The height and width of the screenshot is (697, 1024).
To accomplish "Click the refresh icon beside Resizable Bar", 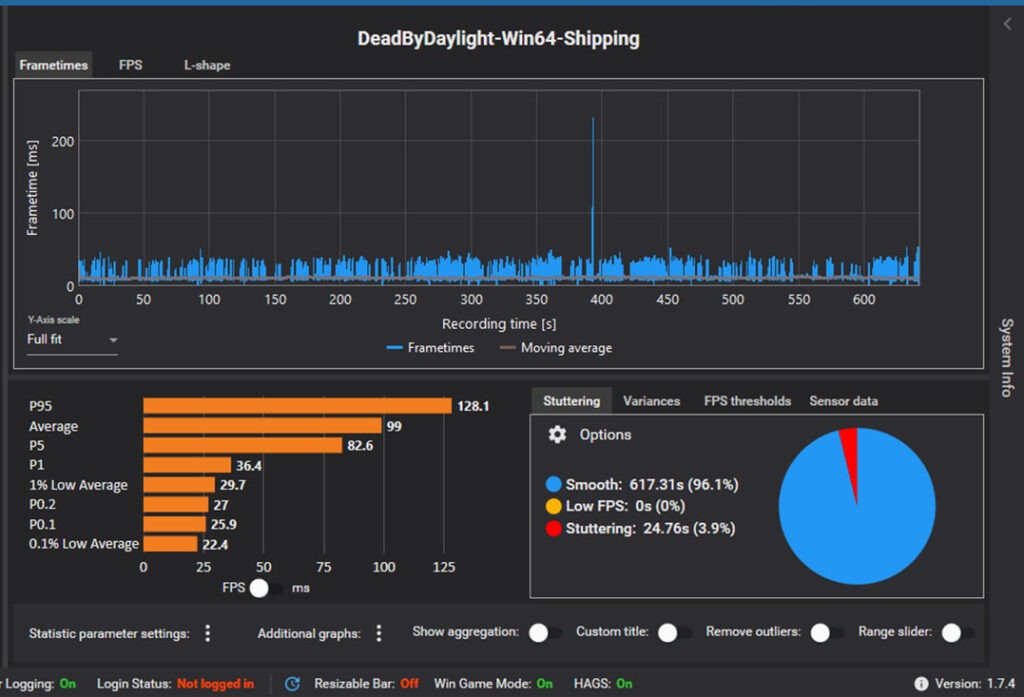I will 292,684.
